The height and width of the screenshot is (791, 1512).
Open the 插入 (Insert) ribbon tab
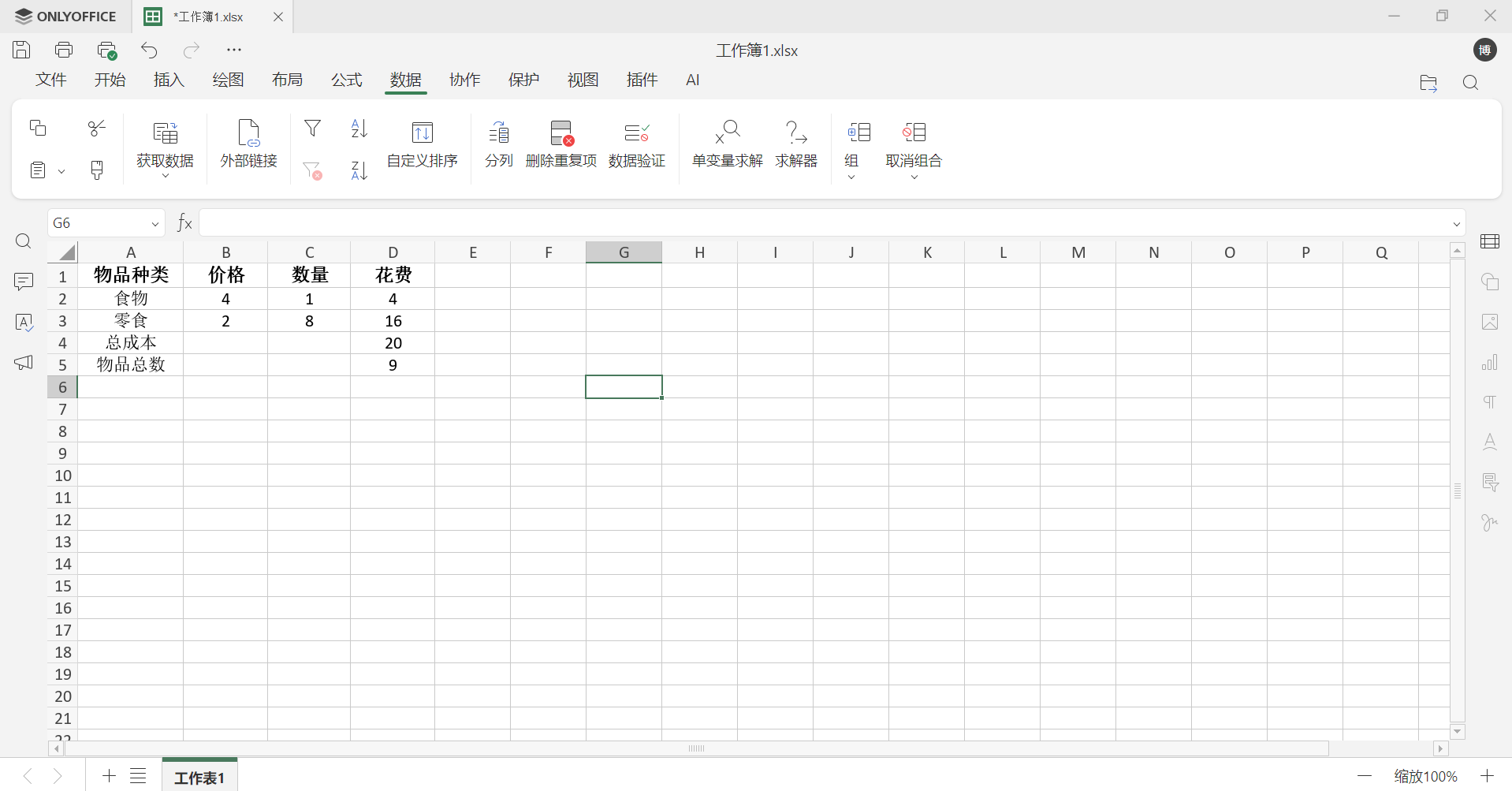point(169,80)
